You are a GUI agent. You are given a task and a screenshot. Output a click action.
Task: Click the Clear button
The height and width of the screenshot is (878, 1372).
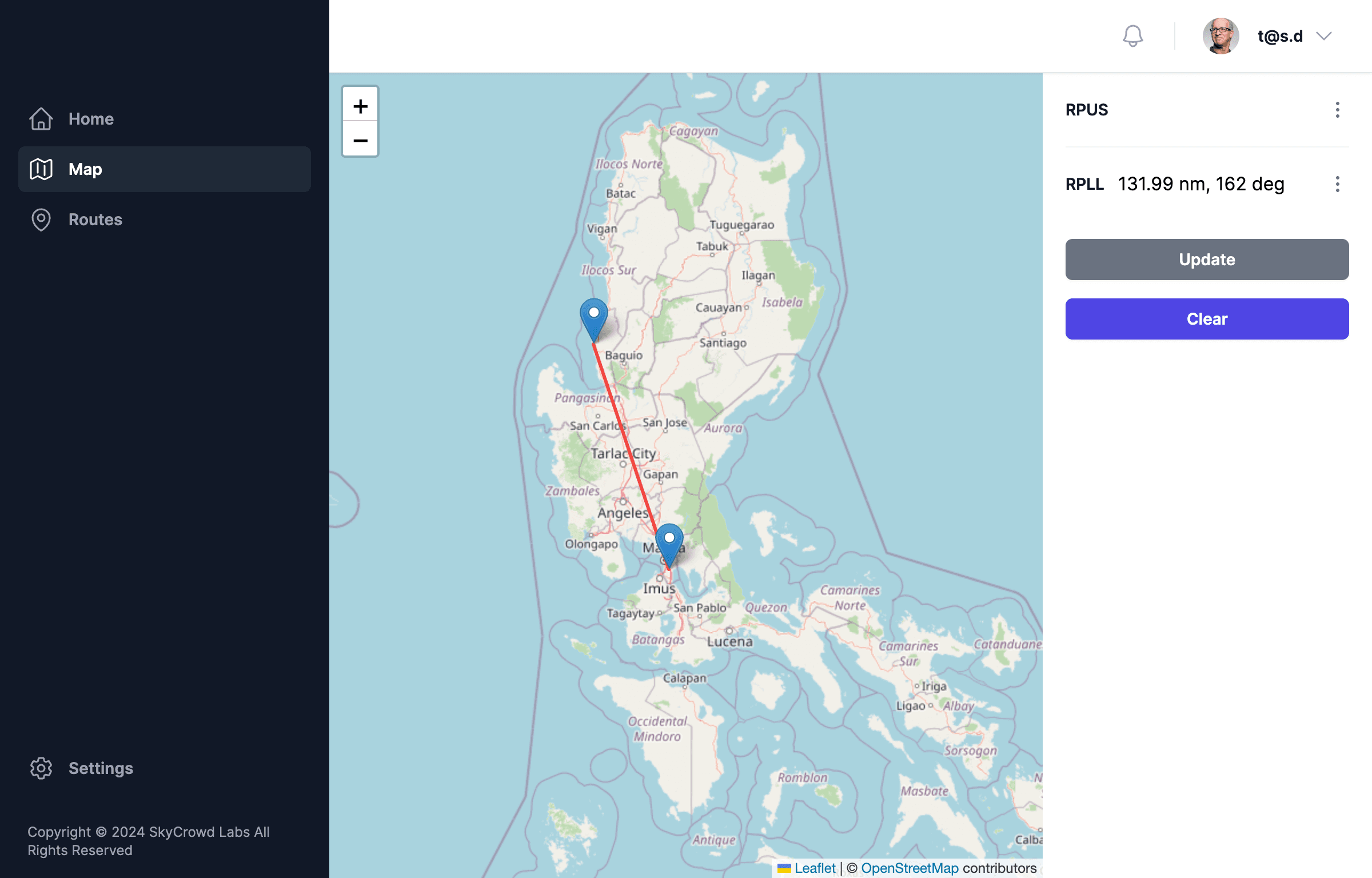(1207, 318)
